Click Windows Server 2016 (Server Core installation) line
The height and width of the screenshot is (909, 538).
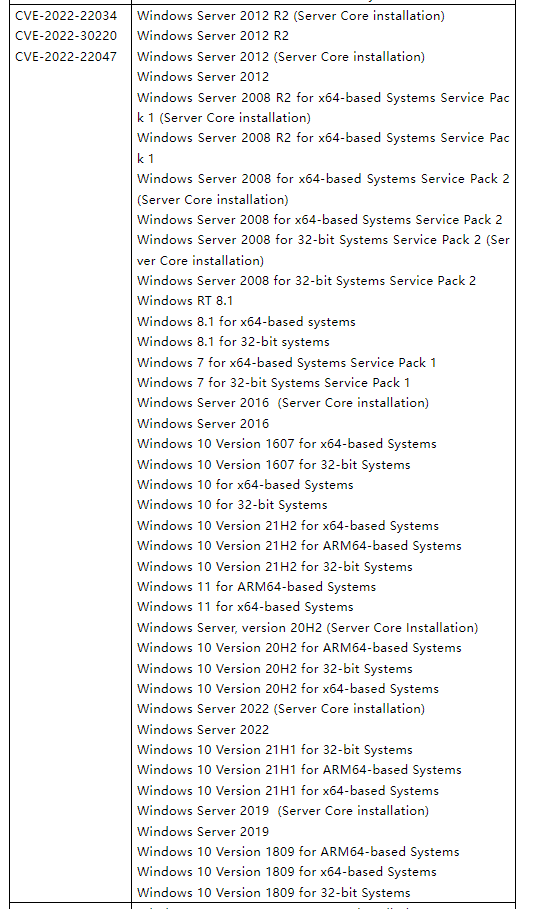[x=283, y=403]
